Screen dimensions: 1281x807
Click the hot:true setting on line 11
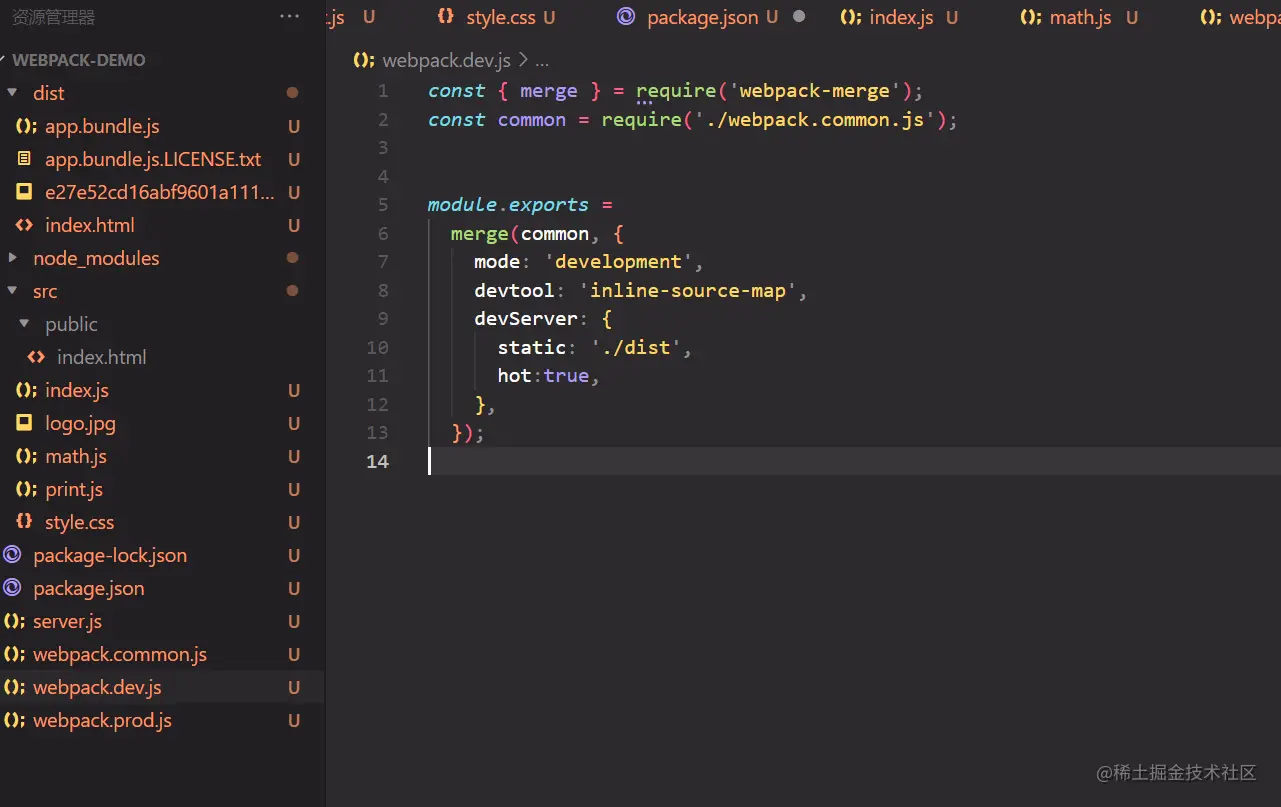pos(543,377)
